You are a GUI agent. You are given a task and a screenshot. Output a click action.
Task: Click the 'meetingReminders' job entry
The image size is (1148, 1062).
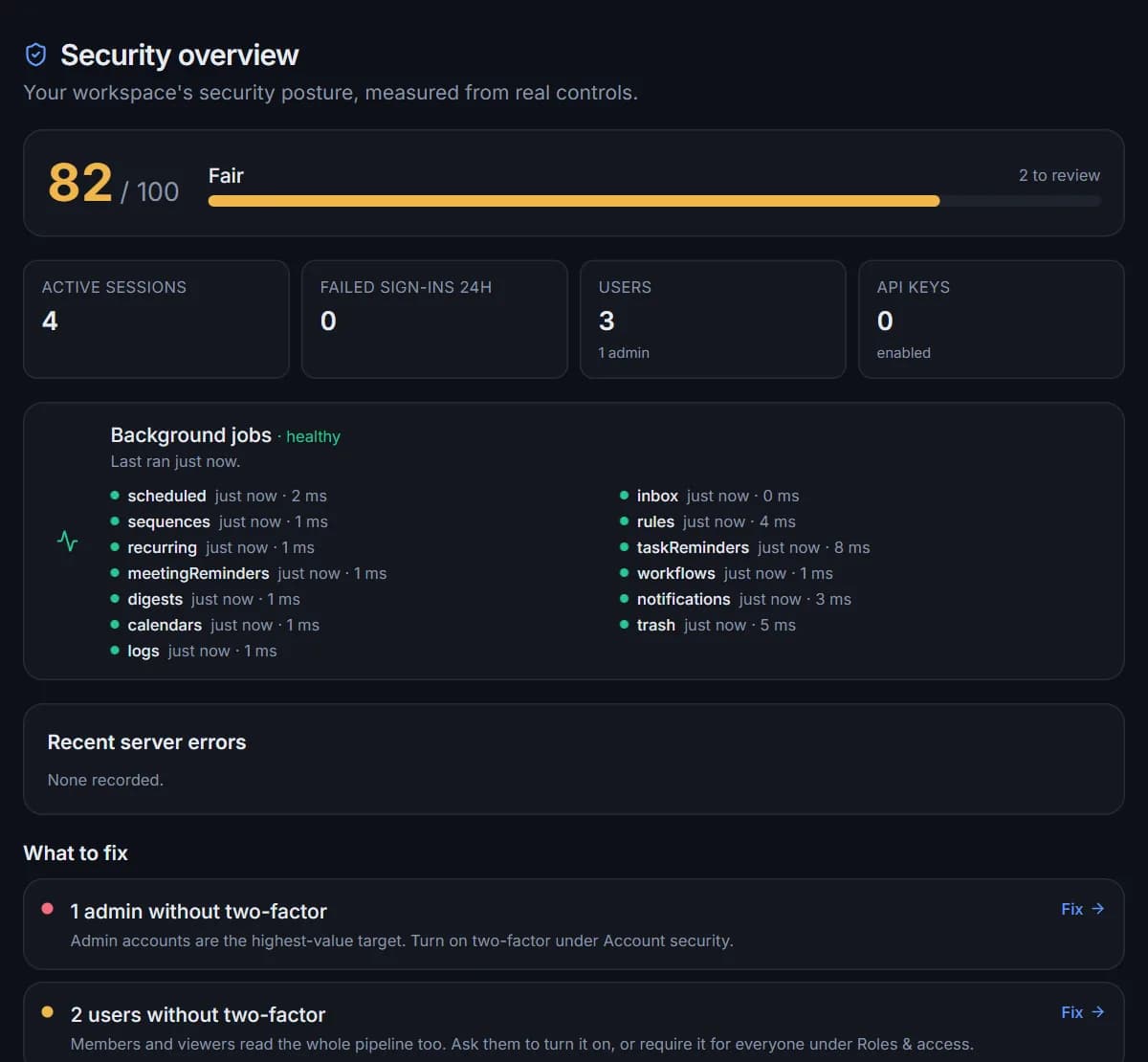click(249, 573)
